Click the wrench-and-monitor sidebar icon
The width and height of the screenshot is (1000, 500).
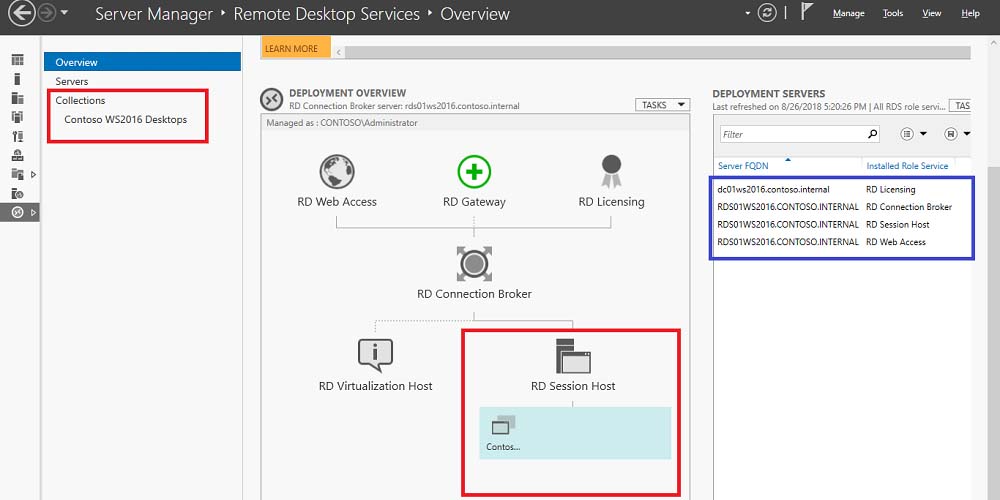pyautogui.click(x=17, y=136)
